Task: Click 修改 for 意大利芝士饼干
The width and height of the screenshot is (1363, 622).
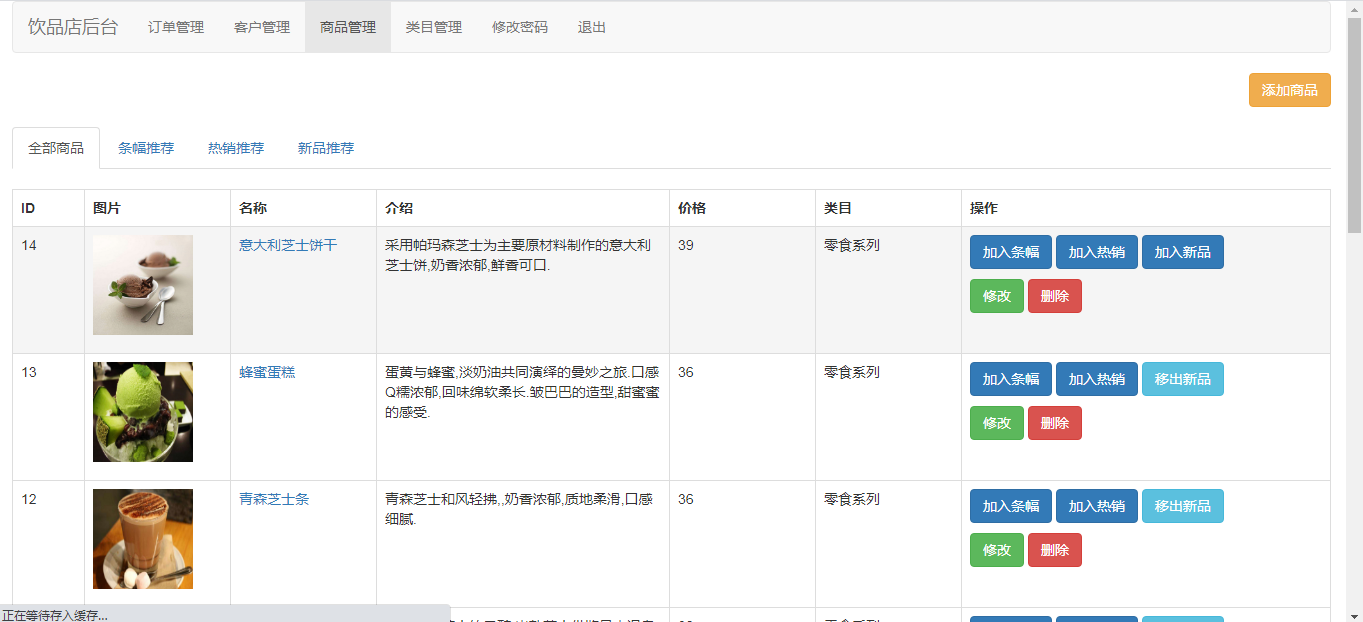Action: point(997,296)
